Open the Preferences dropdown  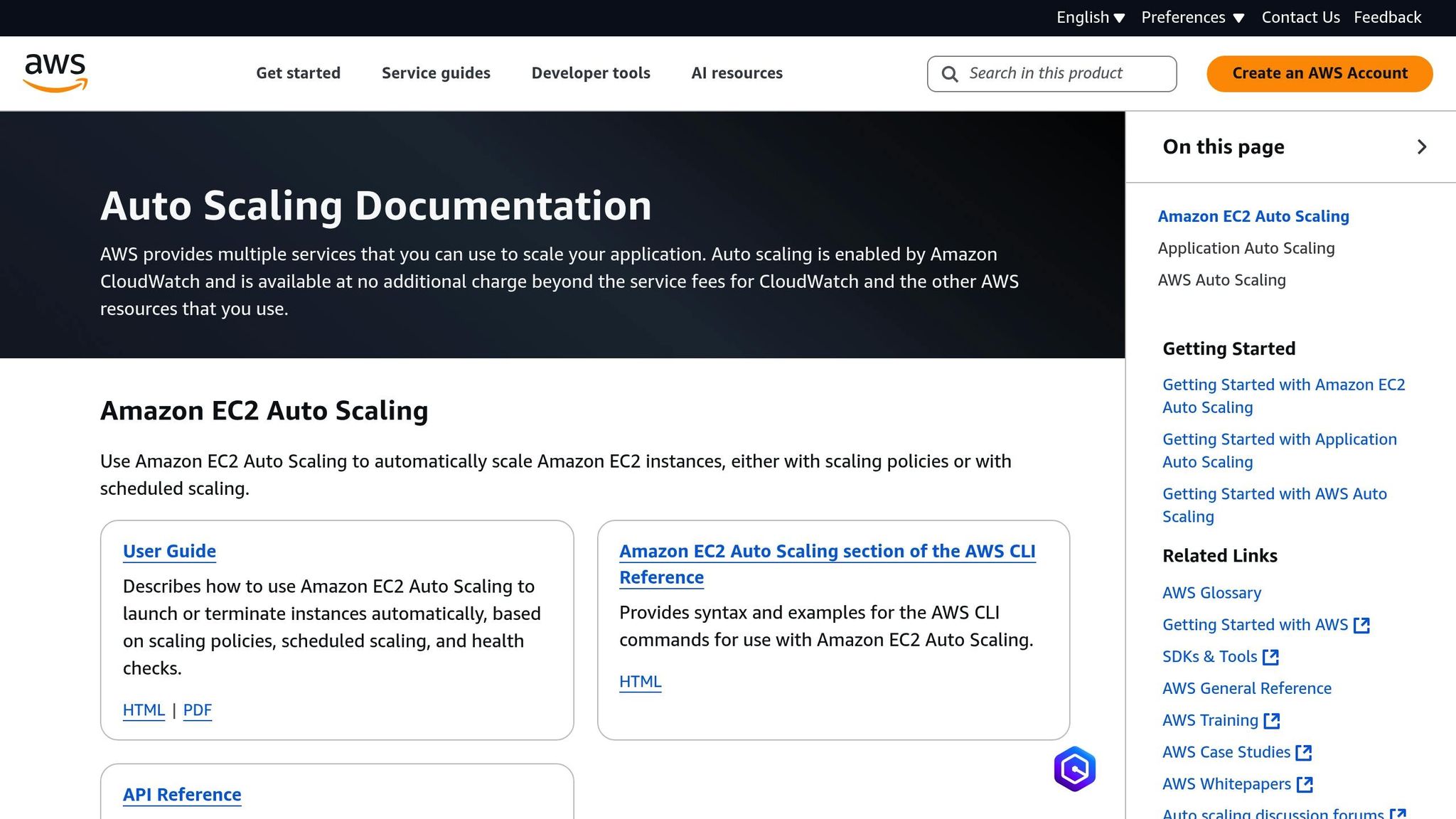pyautogui.click(x=1192, y=17)
